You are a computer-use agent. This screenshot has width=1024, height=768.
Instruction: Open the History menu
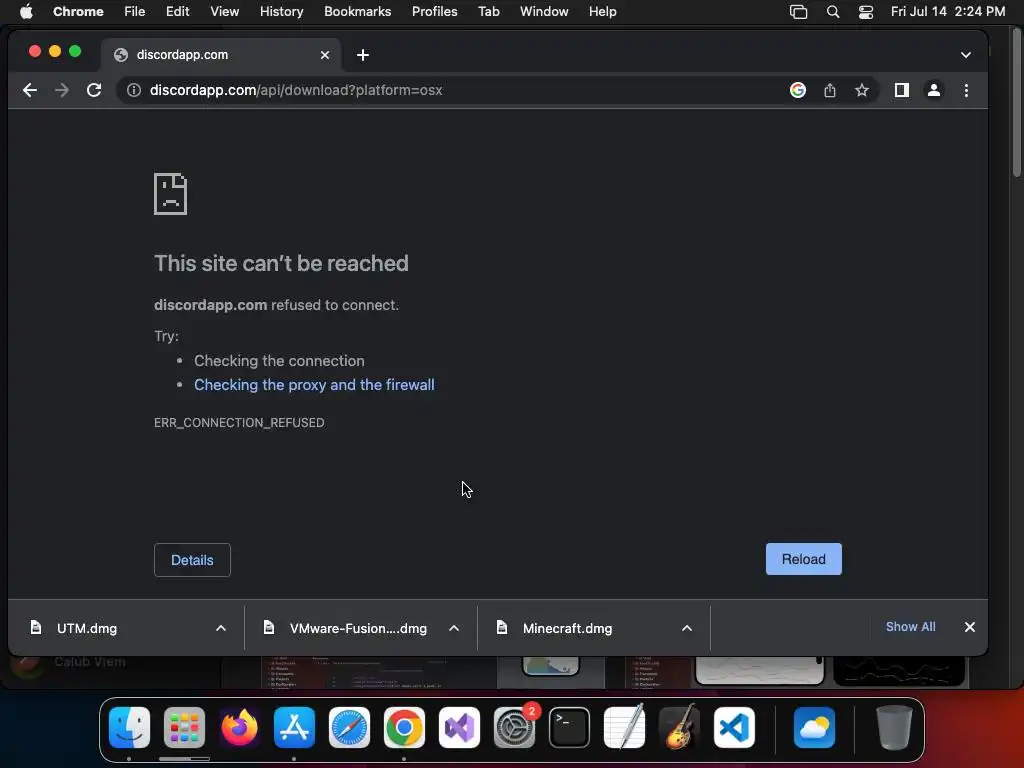click(281, 12)
